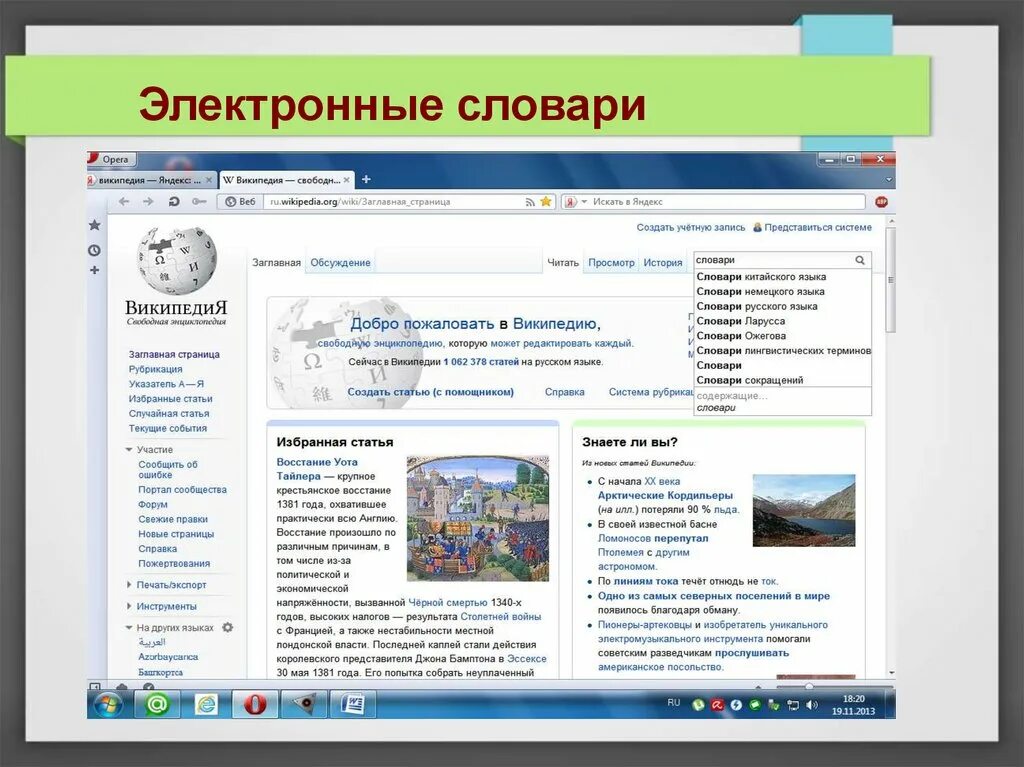Collapse the На других языках section
Screen dimensions: 1024x767
pyautogui.click(x=129, y=628)
